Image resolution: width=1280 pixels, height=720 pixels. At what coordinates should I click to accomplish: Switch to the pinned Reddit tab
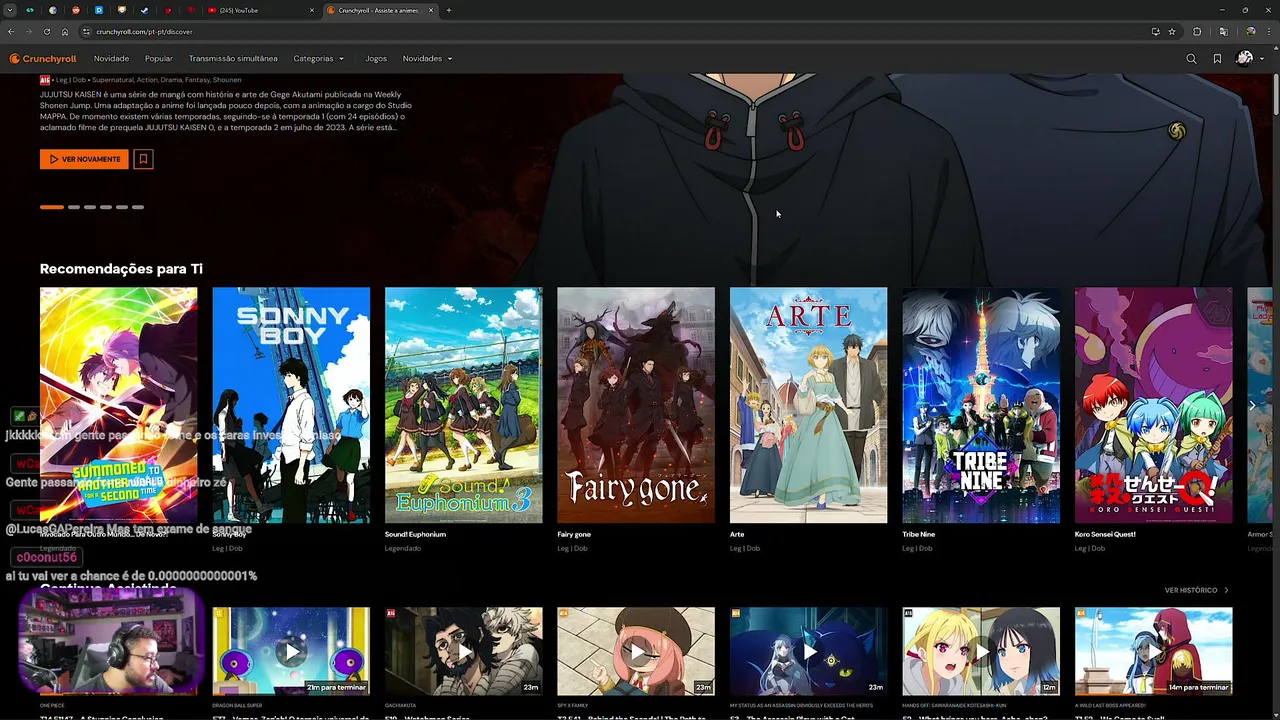coord(76,10)
